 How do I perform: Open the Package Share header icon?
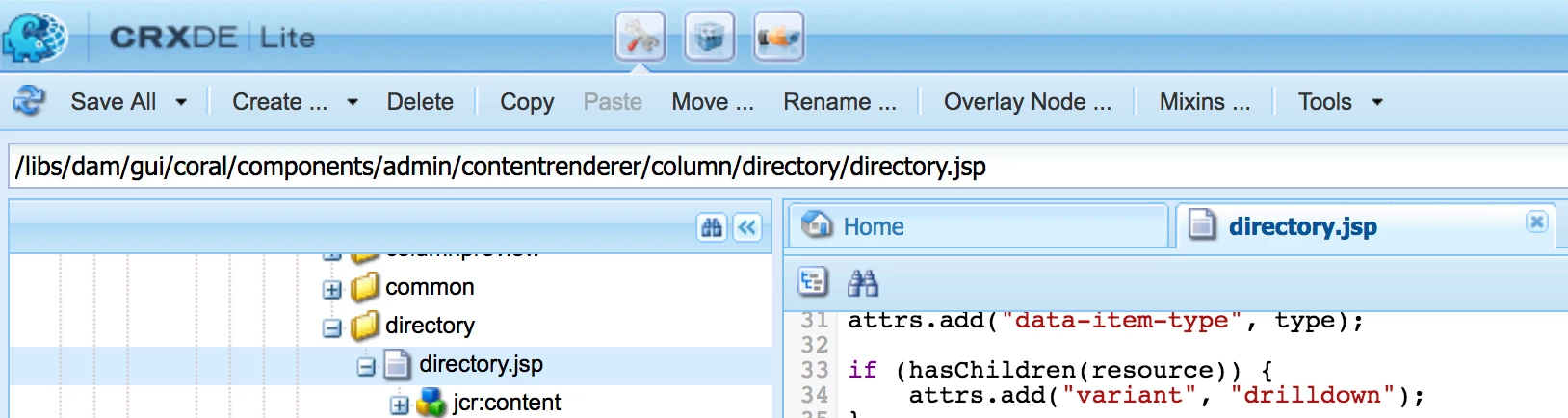[x=778, y=38]
